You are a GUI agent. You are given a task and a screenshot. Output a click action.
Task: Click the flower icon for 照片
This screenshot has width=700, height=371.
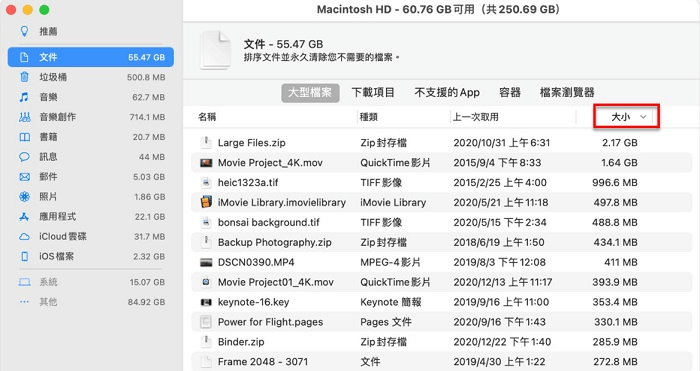click(x=25, y=196)
